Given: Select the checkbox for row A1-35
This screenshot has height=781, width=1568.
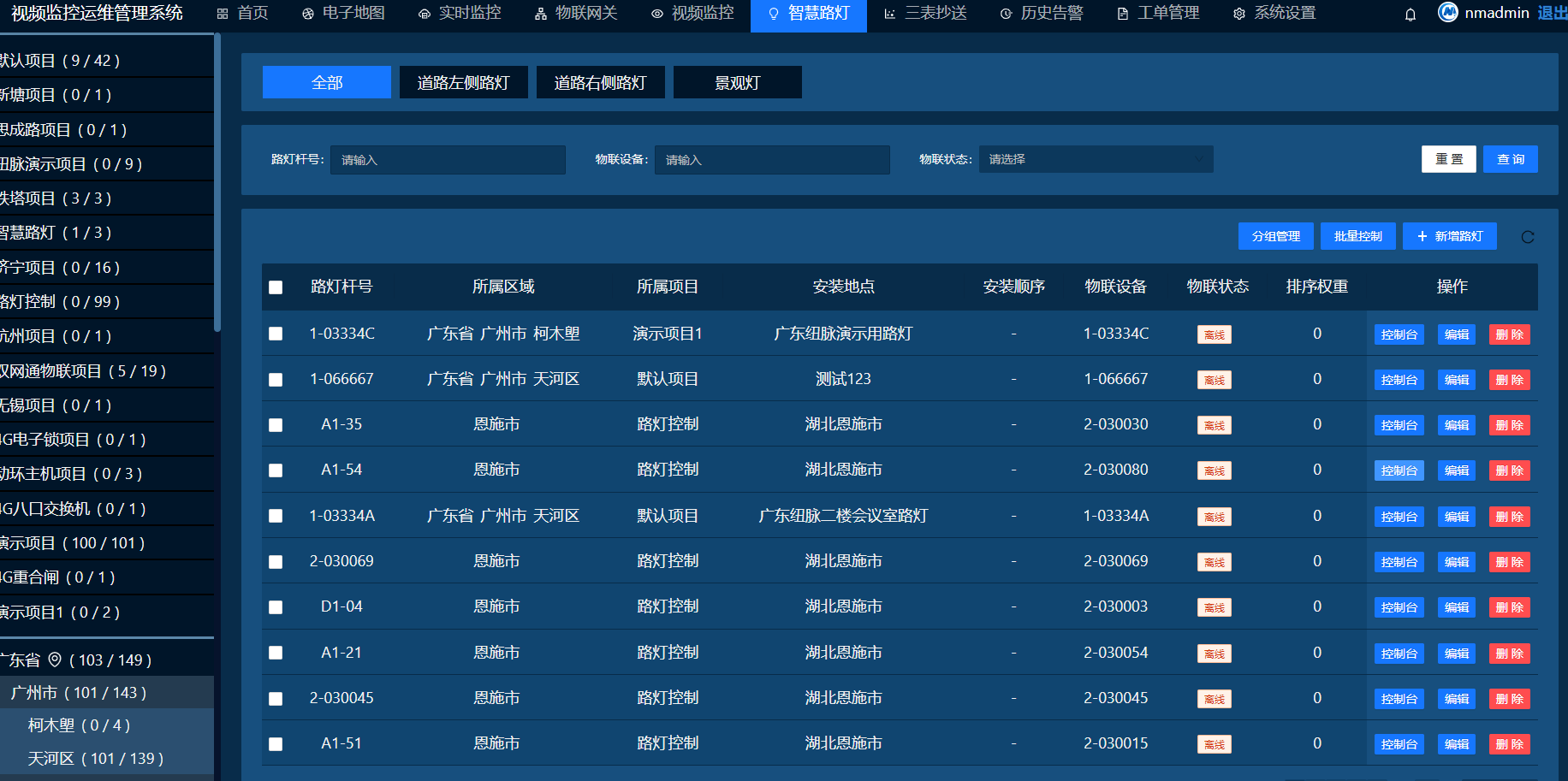Looking at the screenshot, I should point(276,425).
